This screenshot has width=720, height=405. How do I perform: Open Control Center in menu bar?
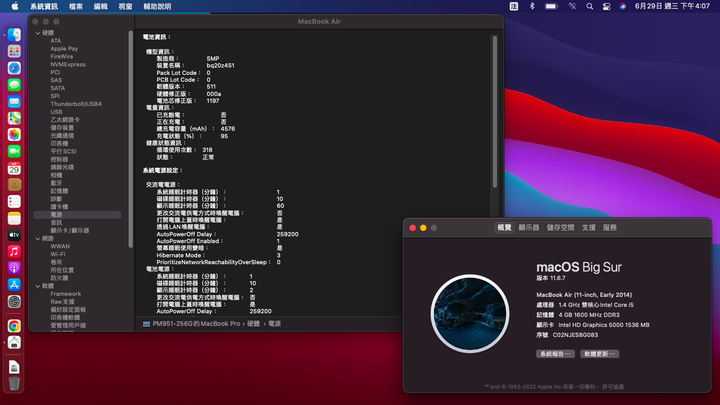point(606,6)
